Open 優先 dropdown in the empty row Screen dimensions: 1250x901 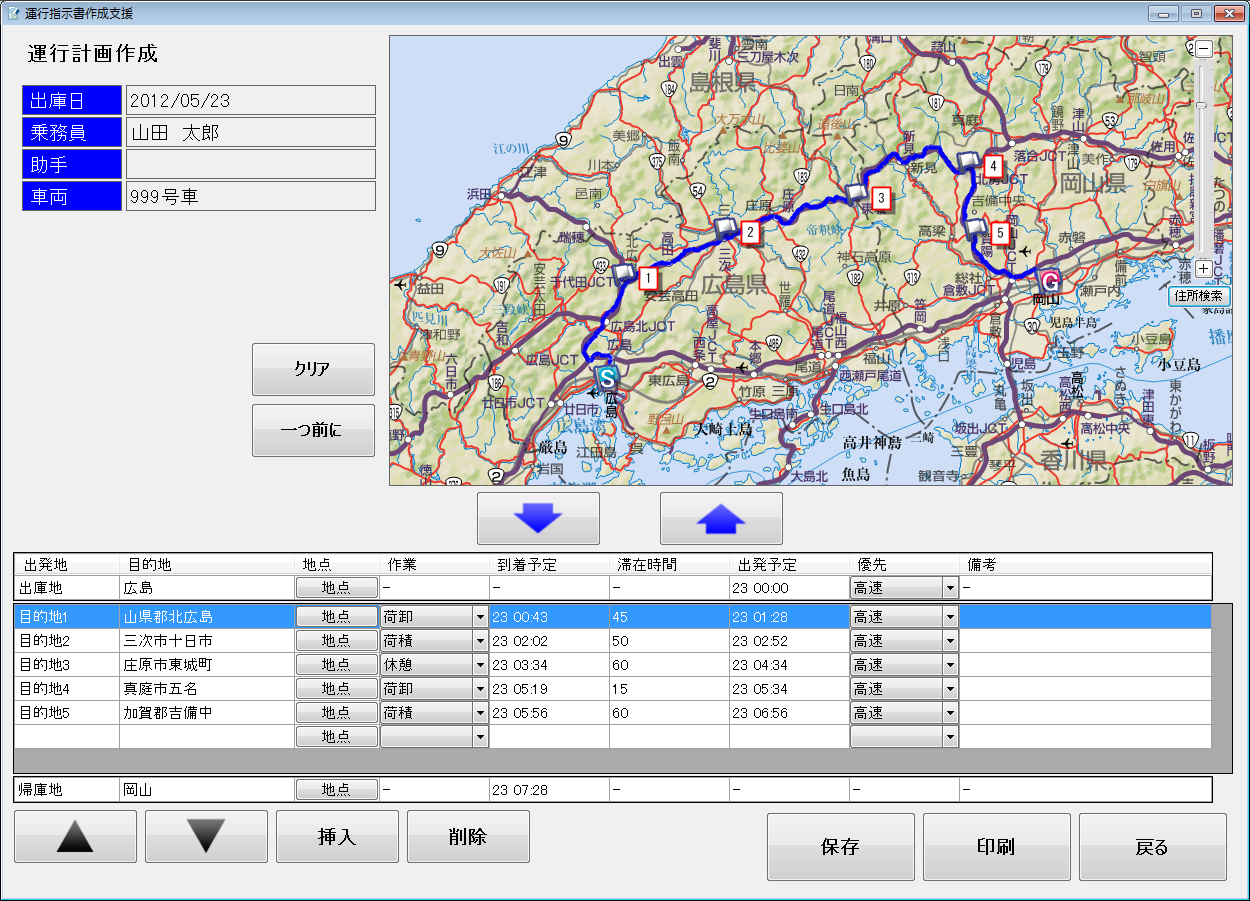coord(950,737)
